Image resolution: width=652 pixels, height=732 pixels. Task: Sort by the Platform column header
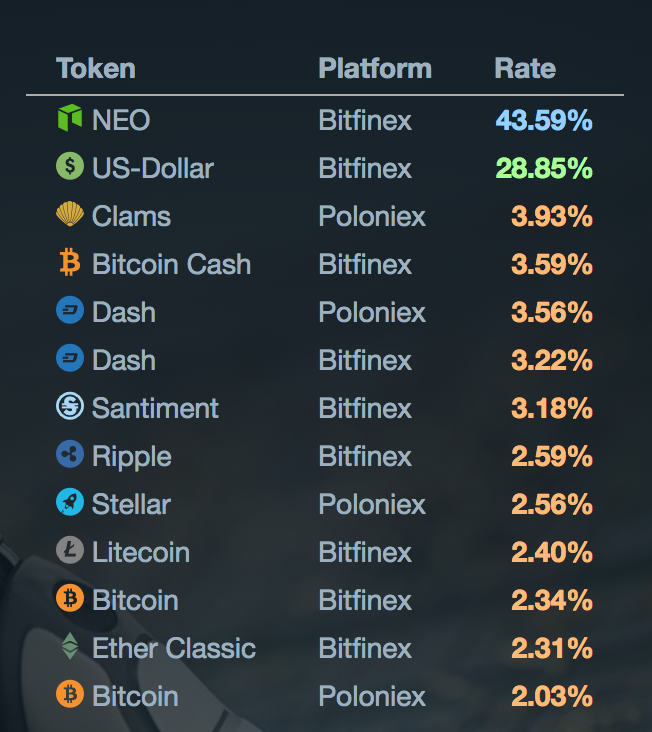pos(375,69)
